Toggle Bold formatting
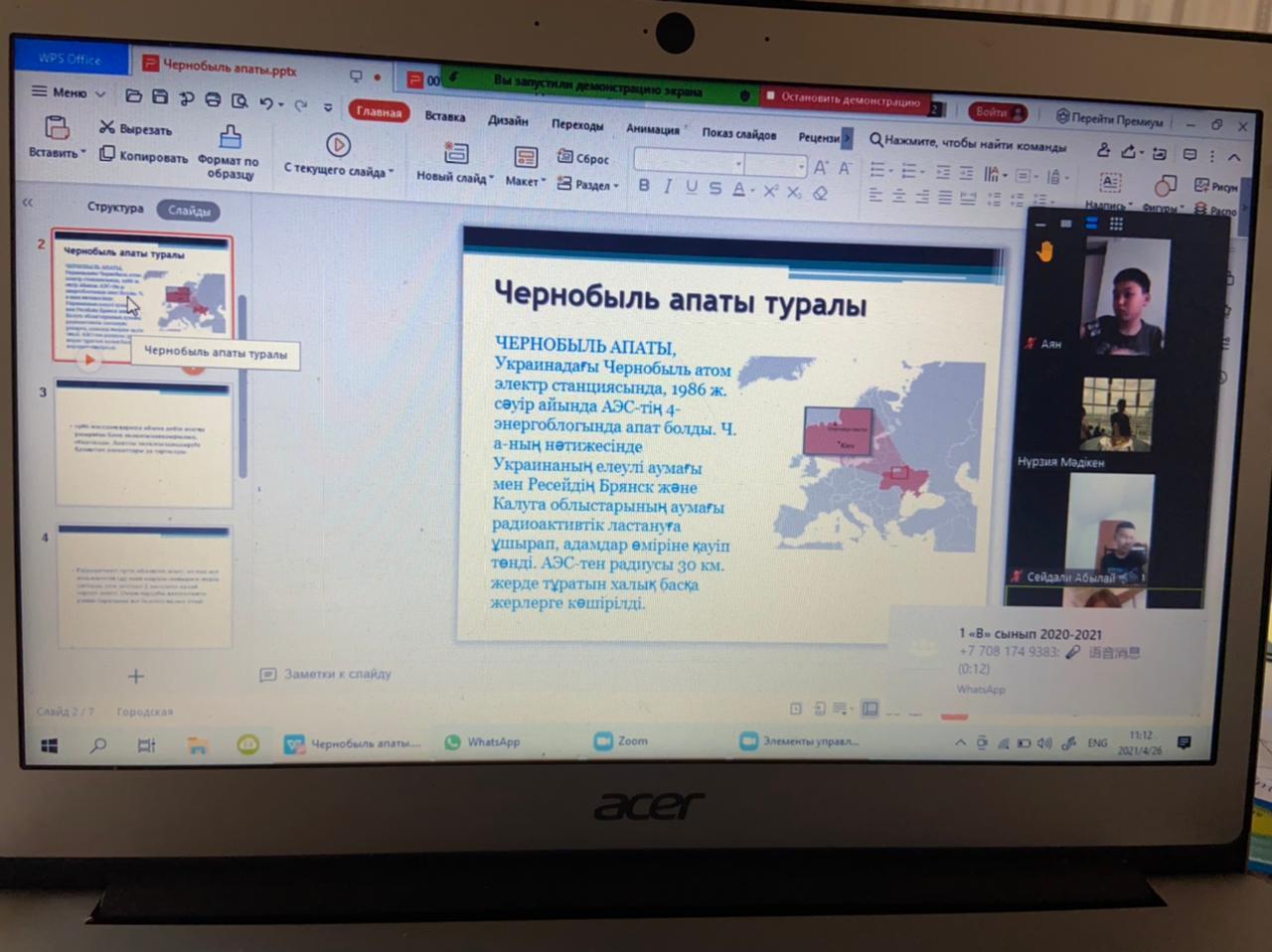This screenshot has height=952, width=1272. [x=644, y=186]
